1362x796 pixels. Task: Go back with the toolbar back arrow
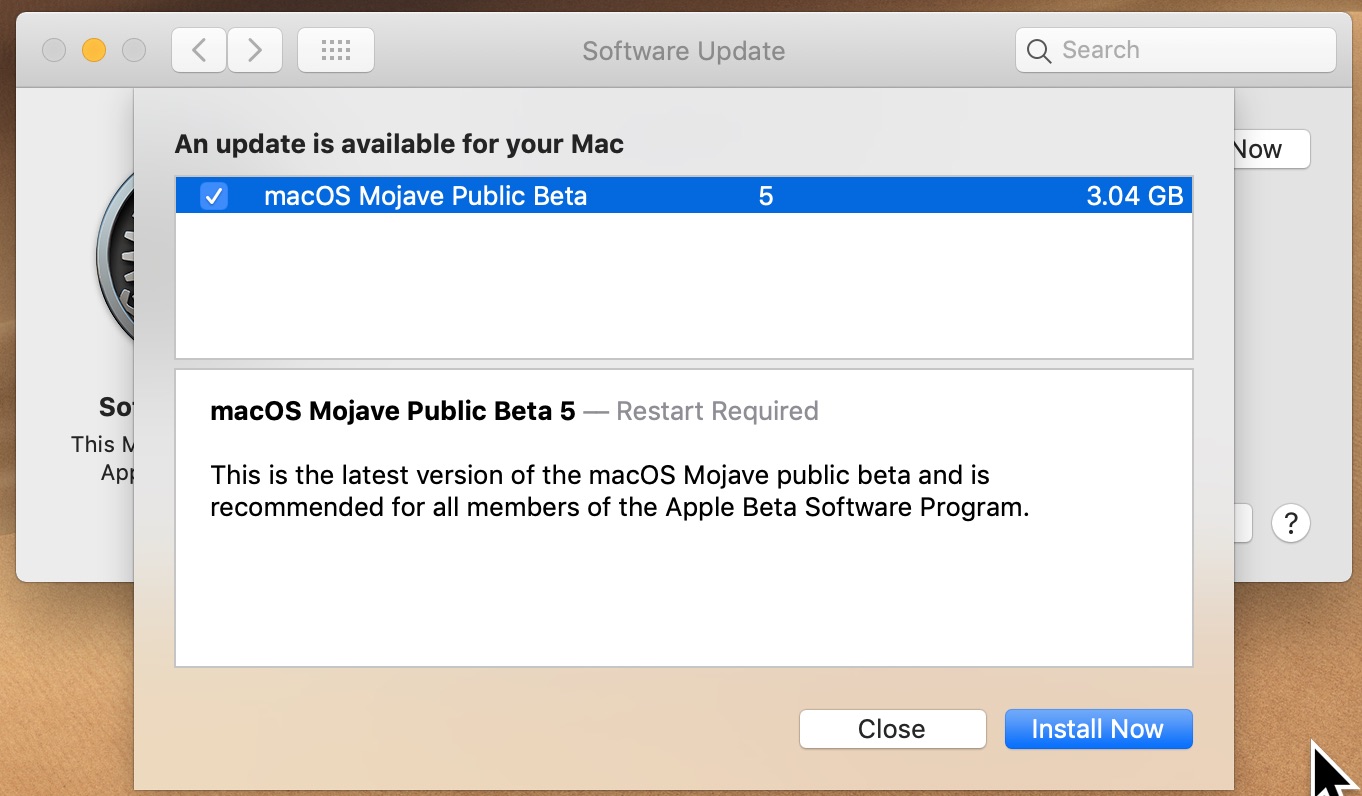(199, 50)
